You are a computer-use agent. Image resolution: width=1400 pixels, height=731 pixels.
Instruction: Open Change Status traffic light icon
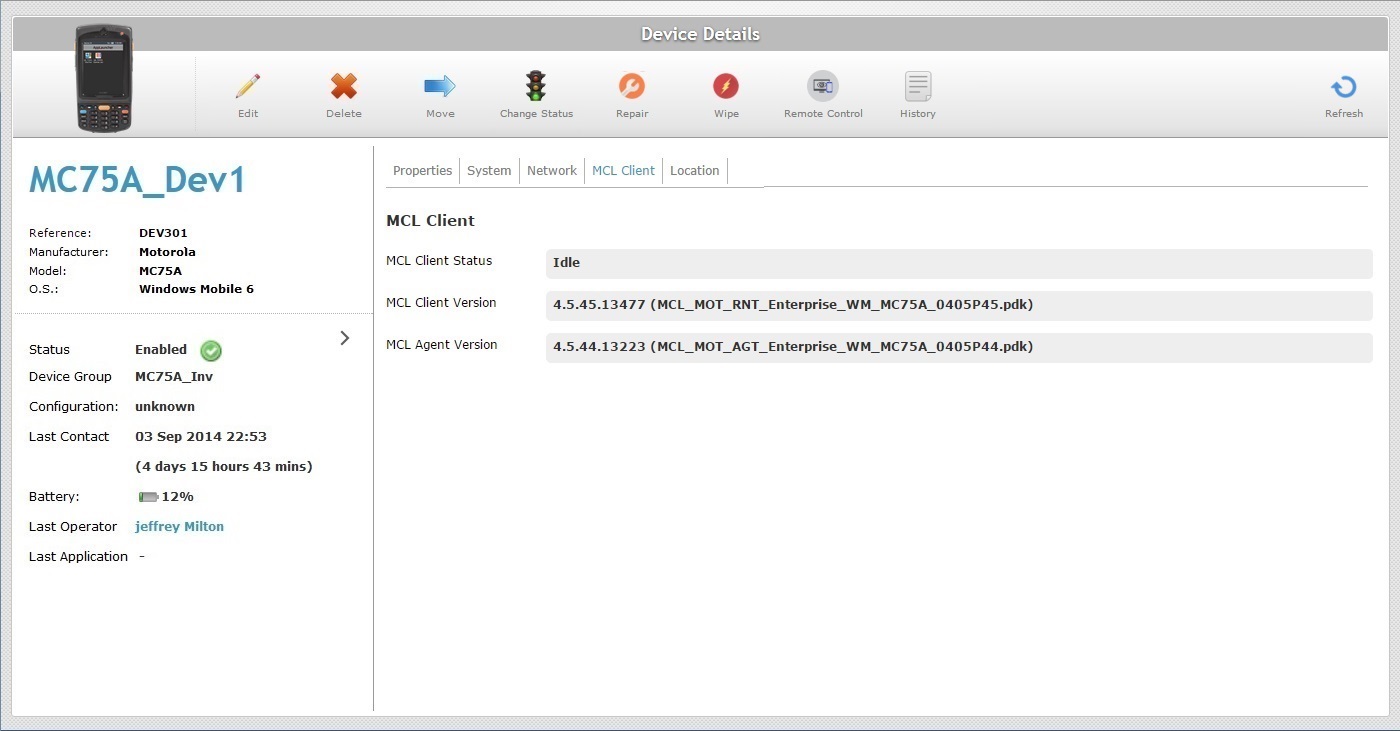[536, 87]
